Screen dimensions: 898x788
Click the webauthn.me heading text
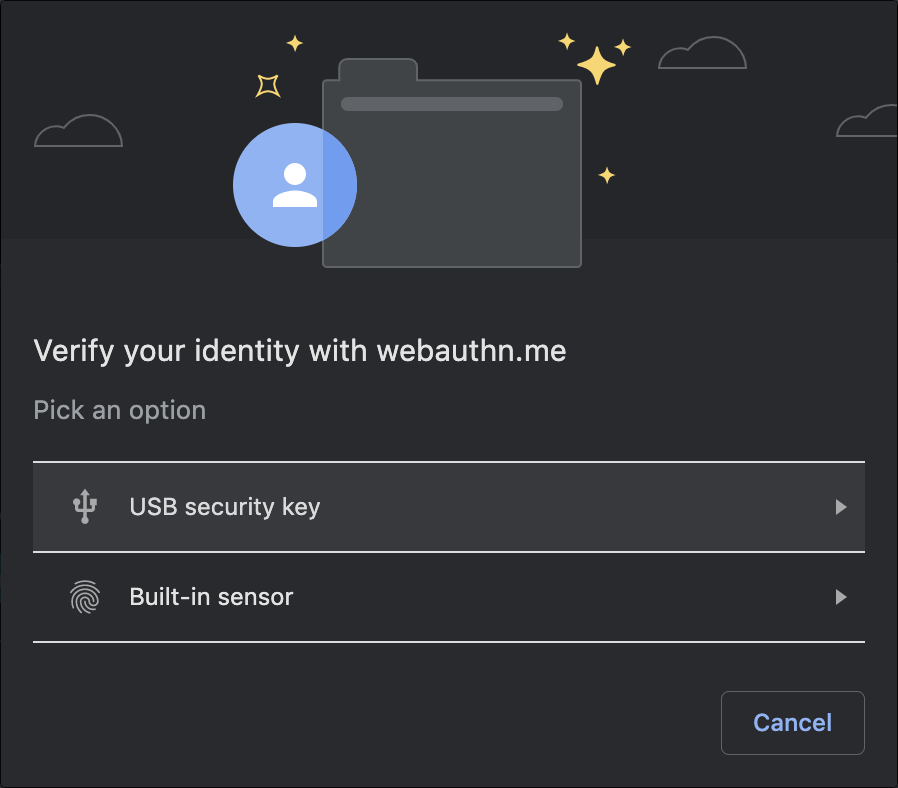pyautogui.click(x=471, y=351)
